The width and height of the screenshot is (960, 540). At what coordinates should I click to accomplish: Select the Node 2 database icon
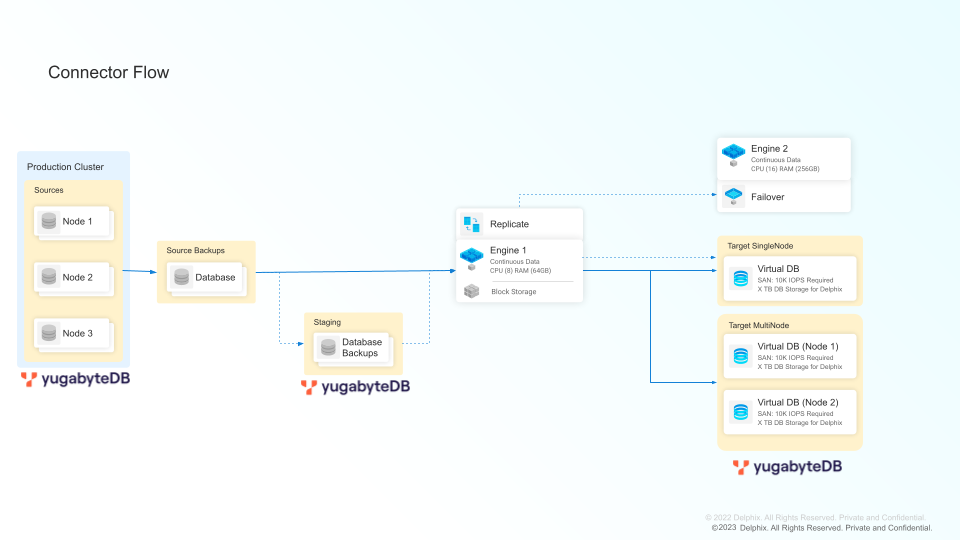(x=48, y=277)
